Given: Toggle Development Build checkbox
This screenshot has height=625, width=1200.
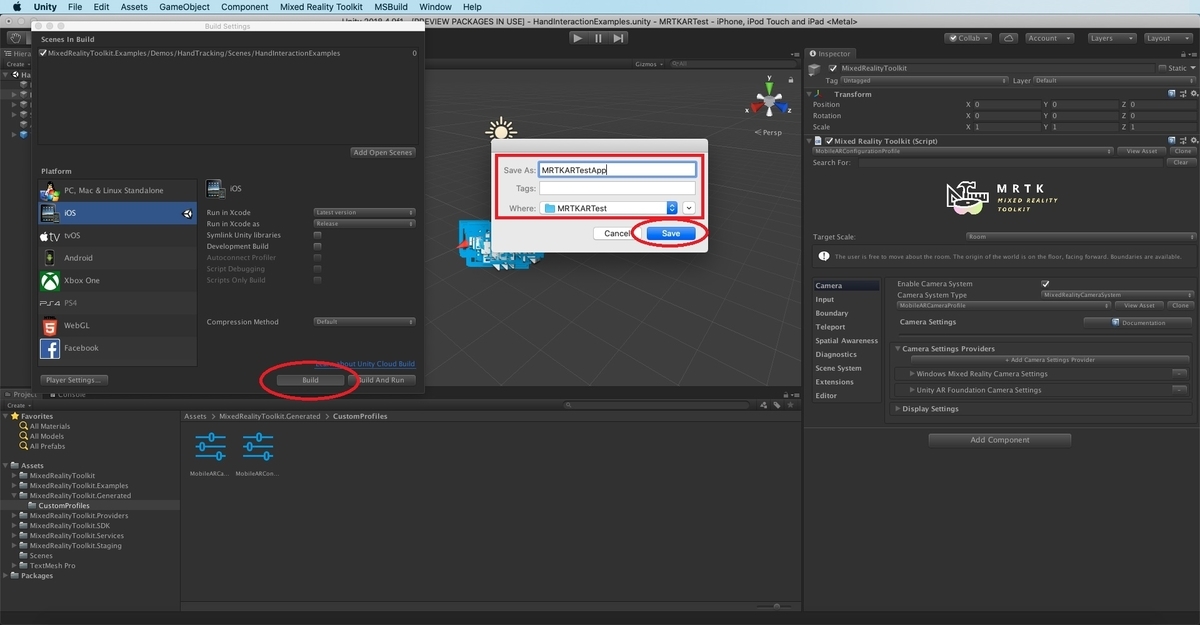Looking at the screenshot, I should pos(318,246).
